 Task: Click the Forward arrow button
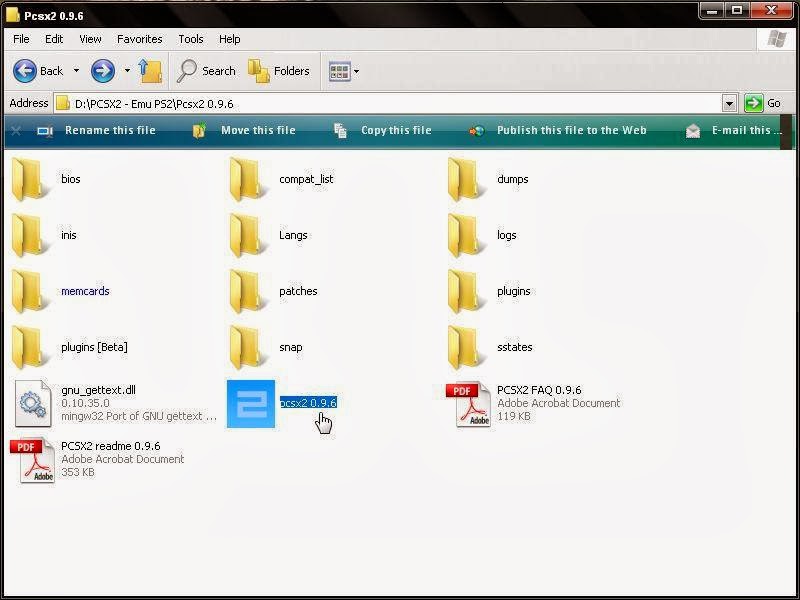pos(103,71)
